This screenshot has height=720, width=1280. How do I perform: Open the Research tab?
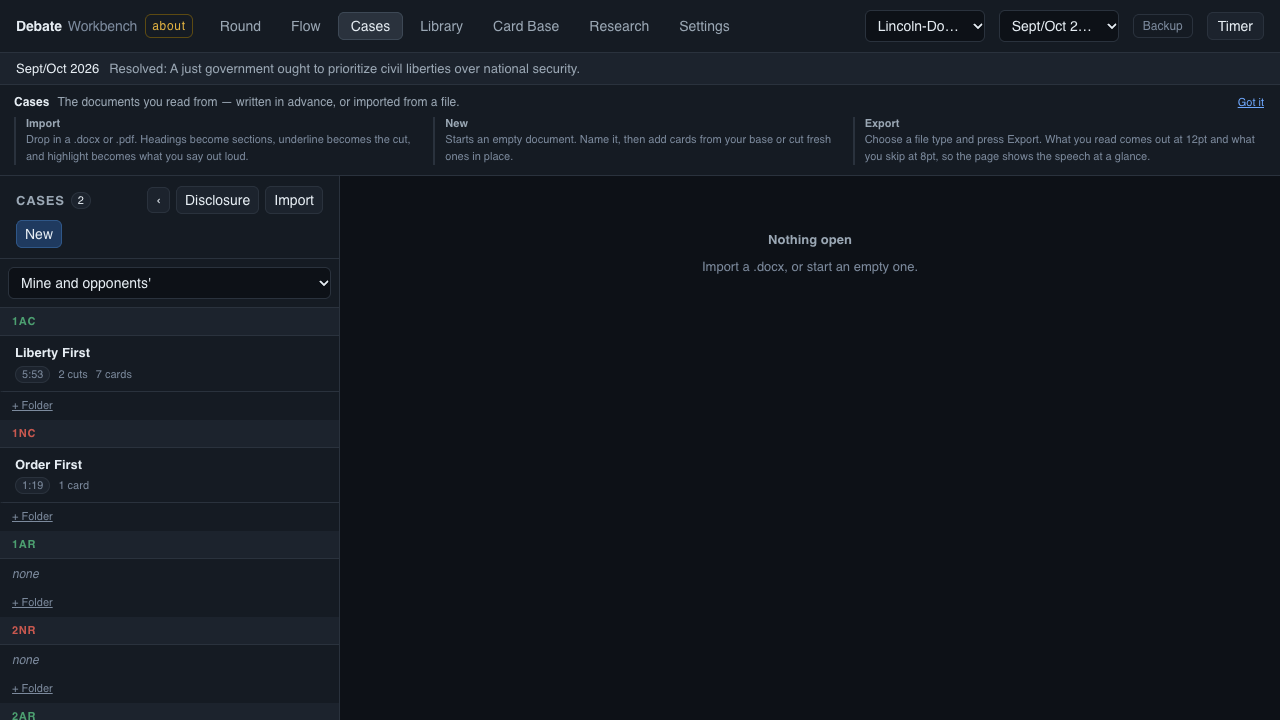[x=619, y=26]
